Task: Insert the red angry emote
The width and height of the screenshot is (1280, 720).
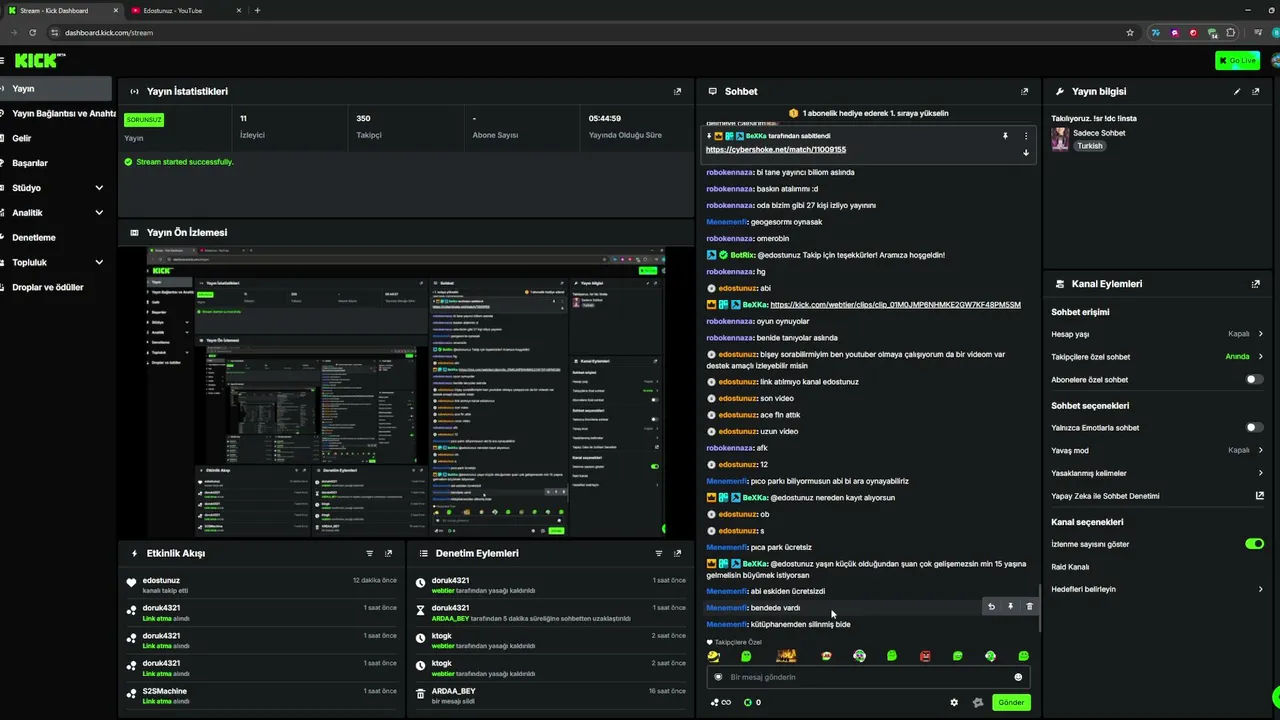Action: 925,656
